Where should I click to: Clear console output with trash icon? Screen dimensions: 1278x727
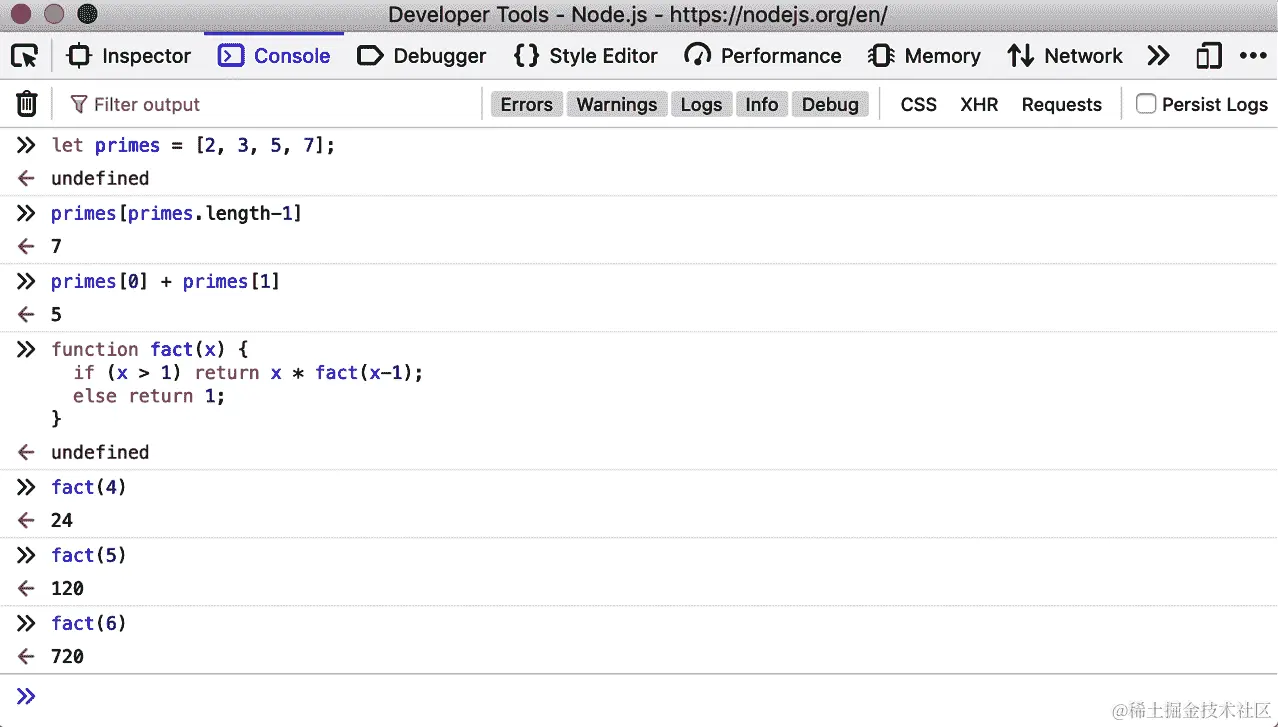coord(27,104)
